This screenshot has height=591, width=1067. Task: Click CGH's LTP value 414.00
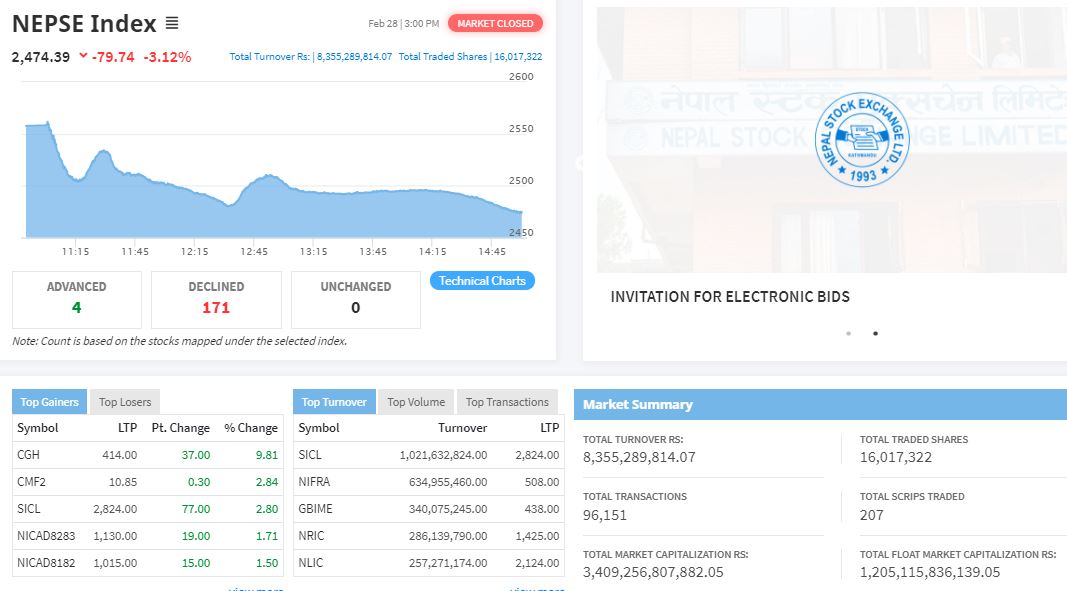[x=120, y=455]
